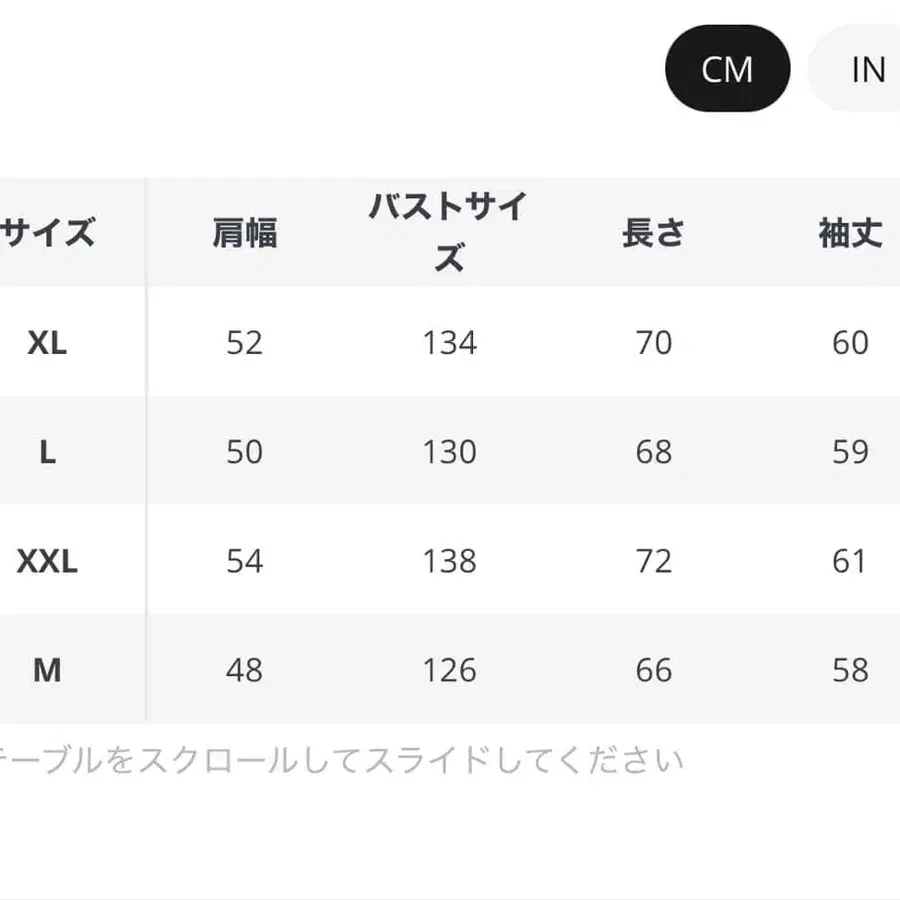Click the 134 bust measurement cell
This screenshot has width=900, height=900.
tap(450, 342)
